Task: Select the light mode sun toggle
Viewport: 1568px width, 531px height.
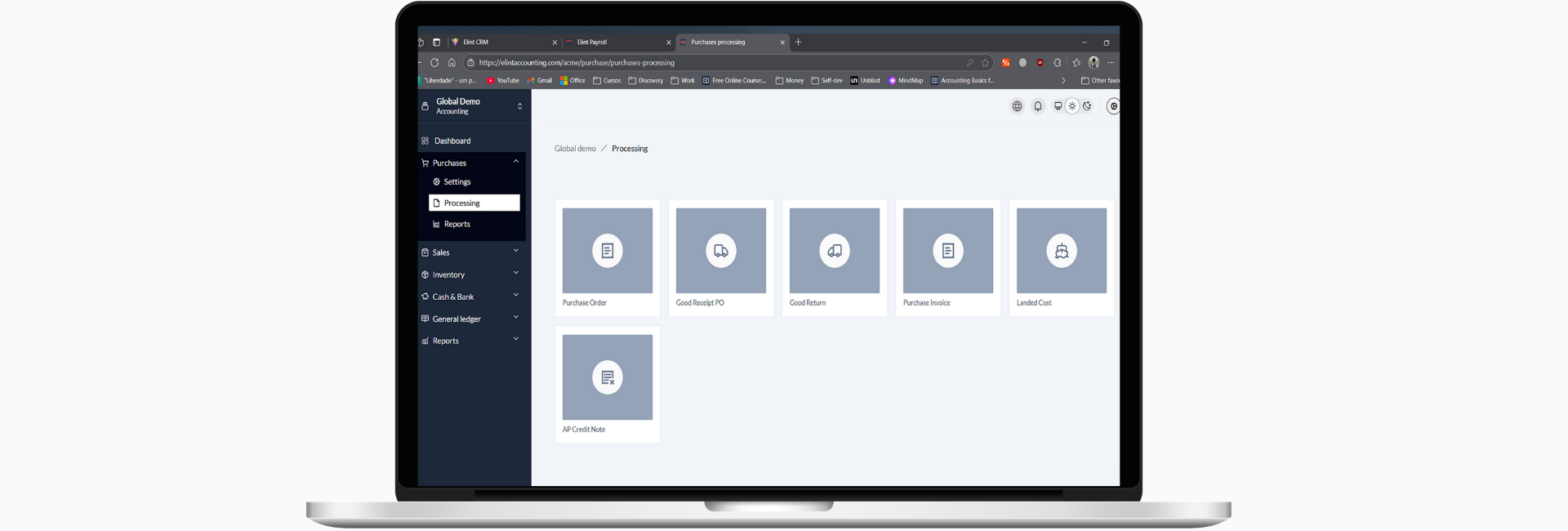Action: tap(1072, 106)
